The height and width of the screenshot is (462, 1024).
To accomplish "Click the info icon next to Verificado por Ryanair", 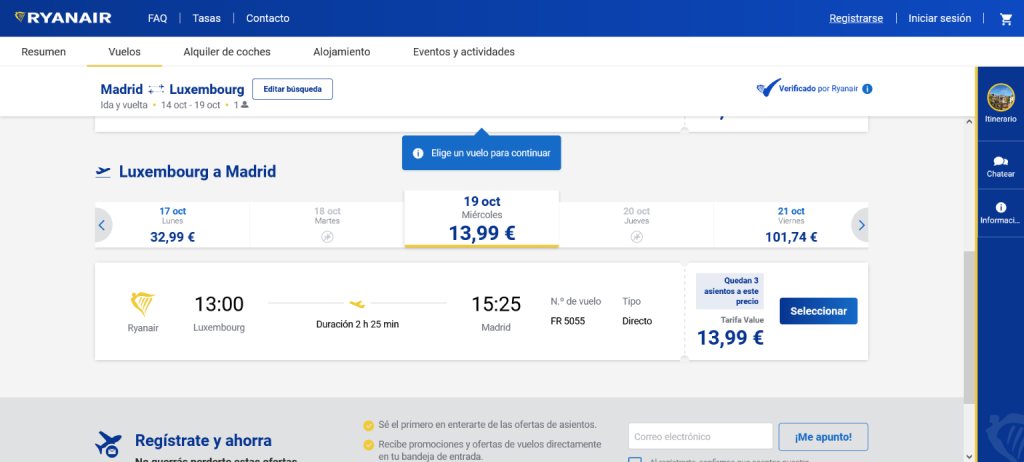I will tap(867, 89).
